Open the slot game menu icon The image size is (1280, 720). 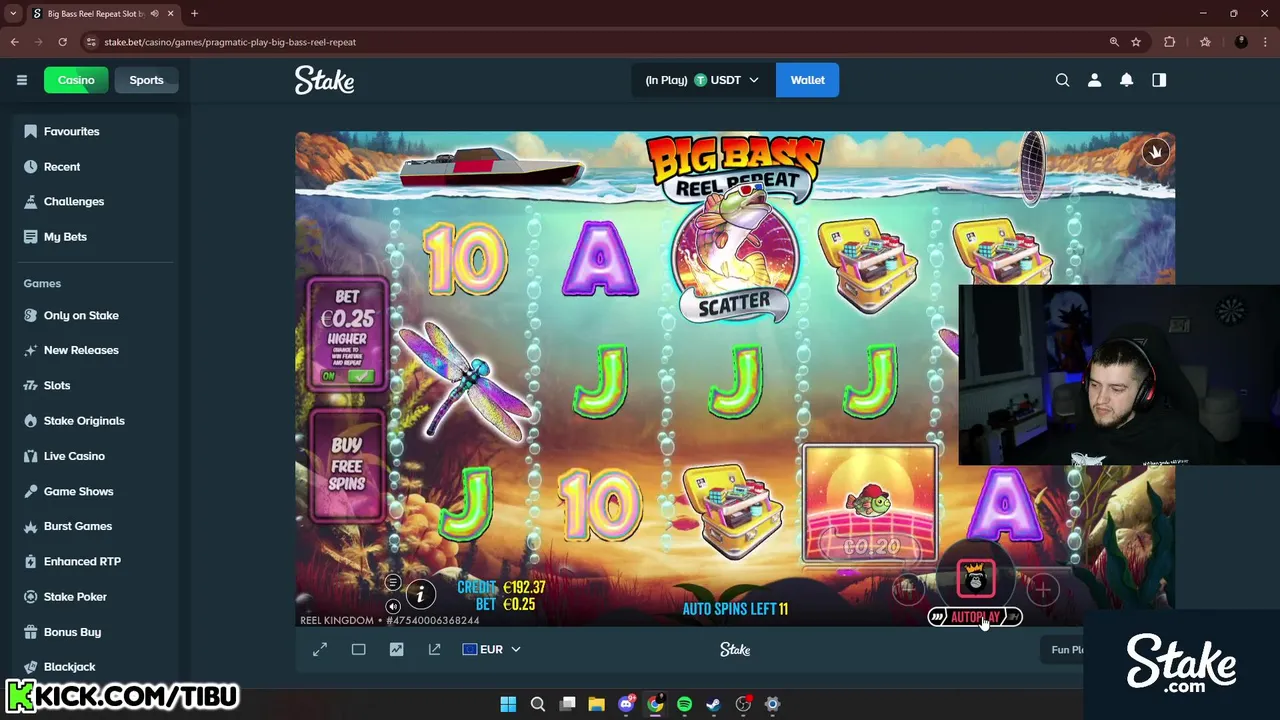tap(393, 583)
